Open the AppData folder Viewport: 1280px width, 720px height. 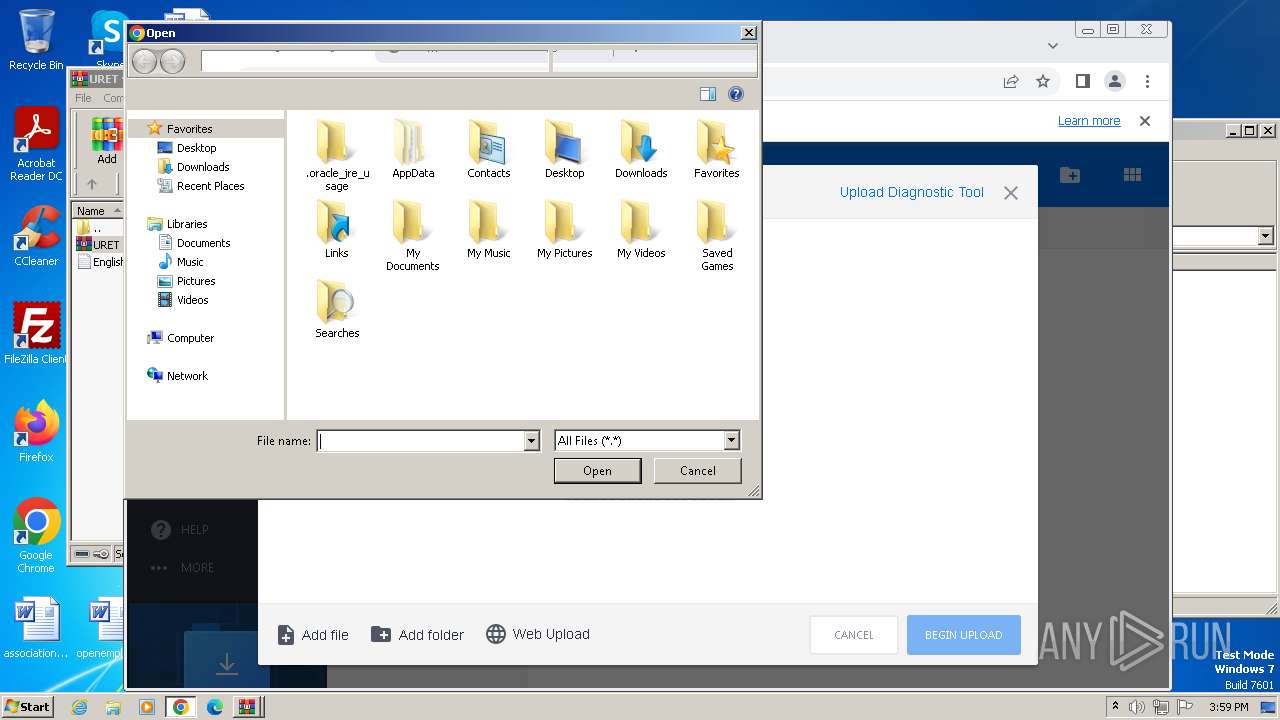[x=413, y=150]
